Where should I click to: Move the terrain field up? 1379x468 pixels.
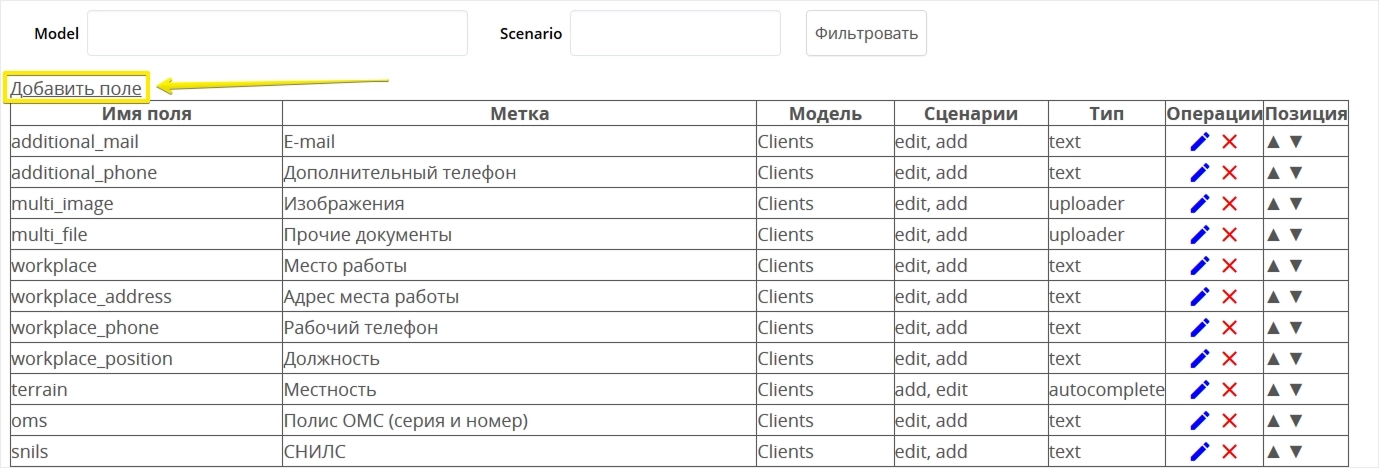click(x=1274, y=390)
